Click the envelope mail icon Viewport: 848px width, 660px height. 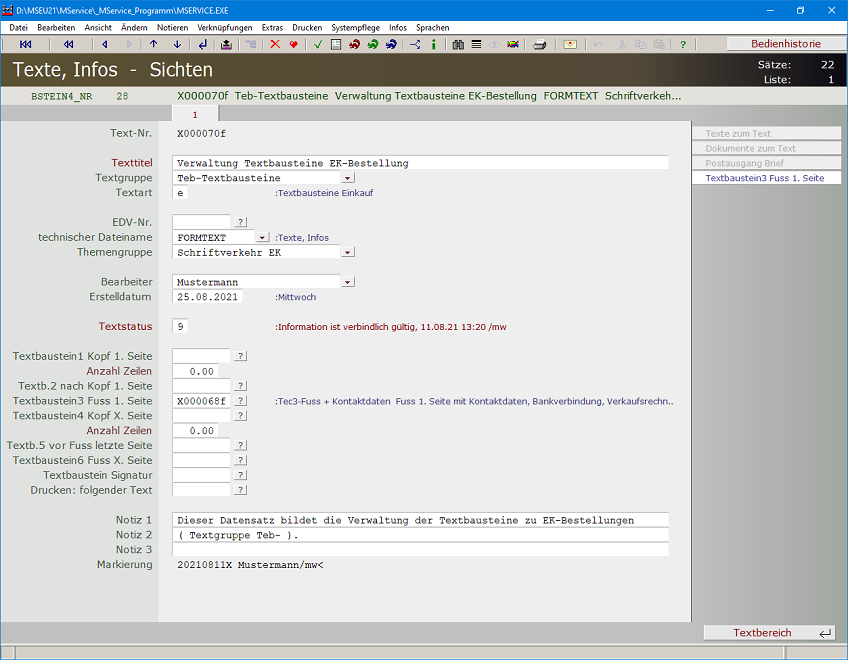570,44
